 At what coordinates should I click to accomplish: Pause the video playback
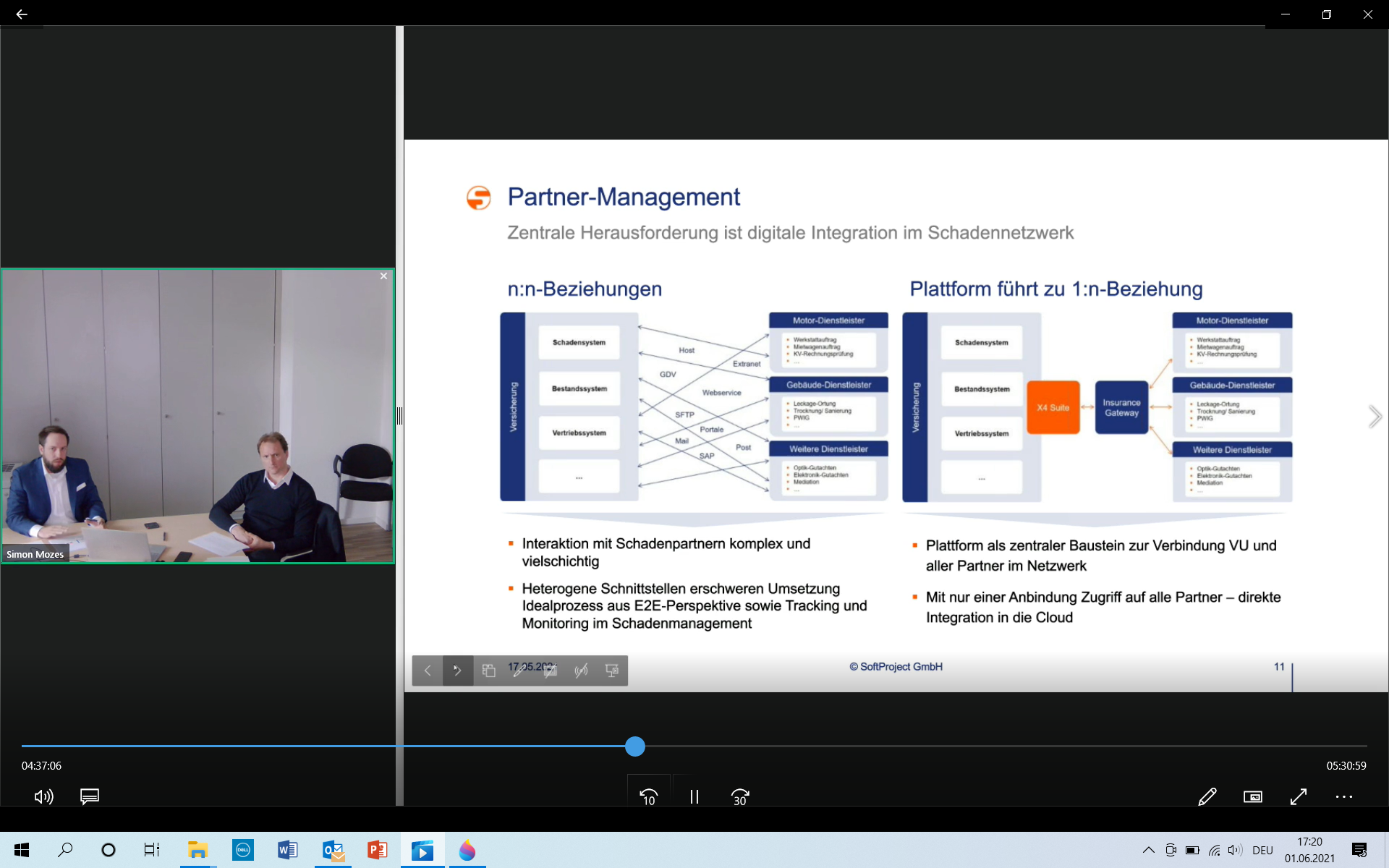point(694,796)
